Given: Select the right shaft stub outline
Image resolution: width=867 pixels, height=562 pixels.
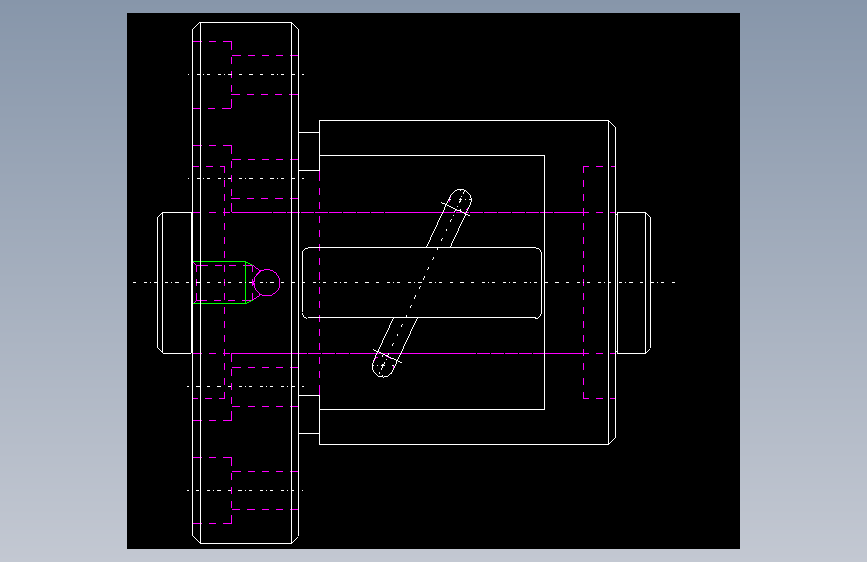Looking at the screenshot, I should coord(633,283).
